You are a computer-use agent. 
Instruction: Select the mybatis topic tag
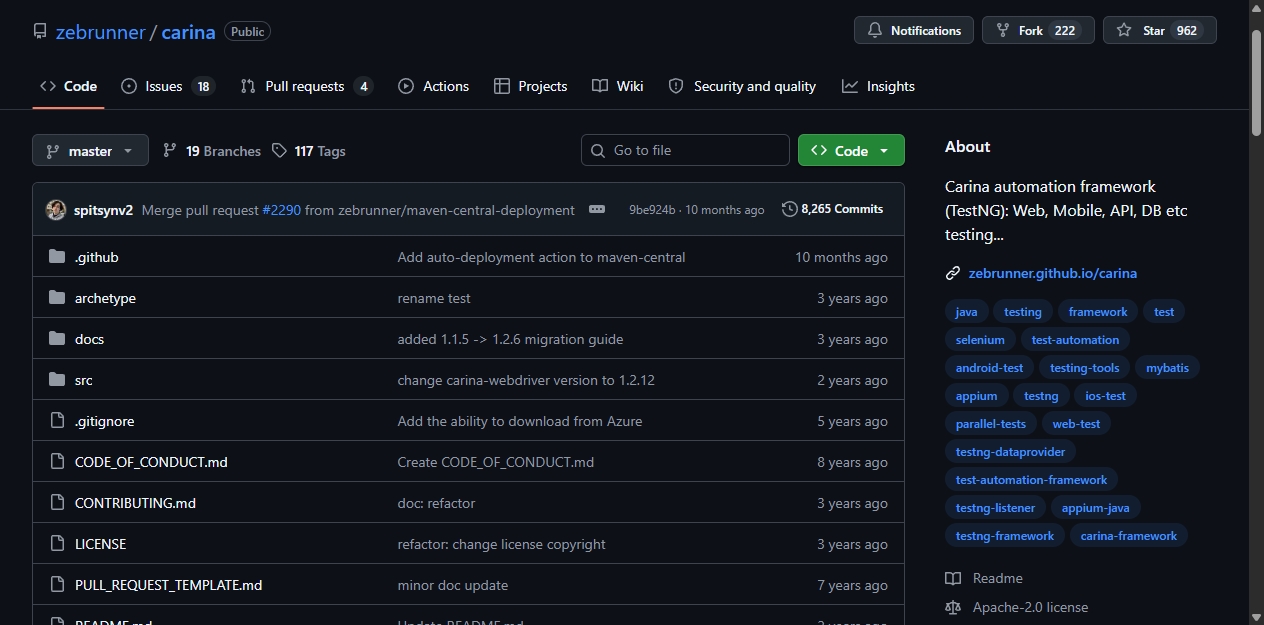click(x=1167, y=368)
